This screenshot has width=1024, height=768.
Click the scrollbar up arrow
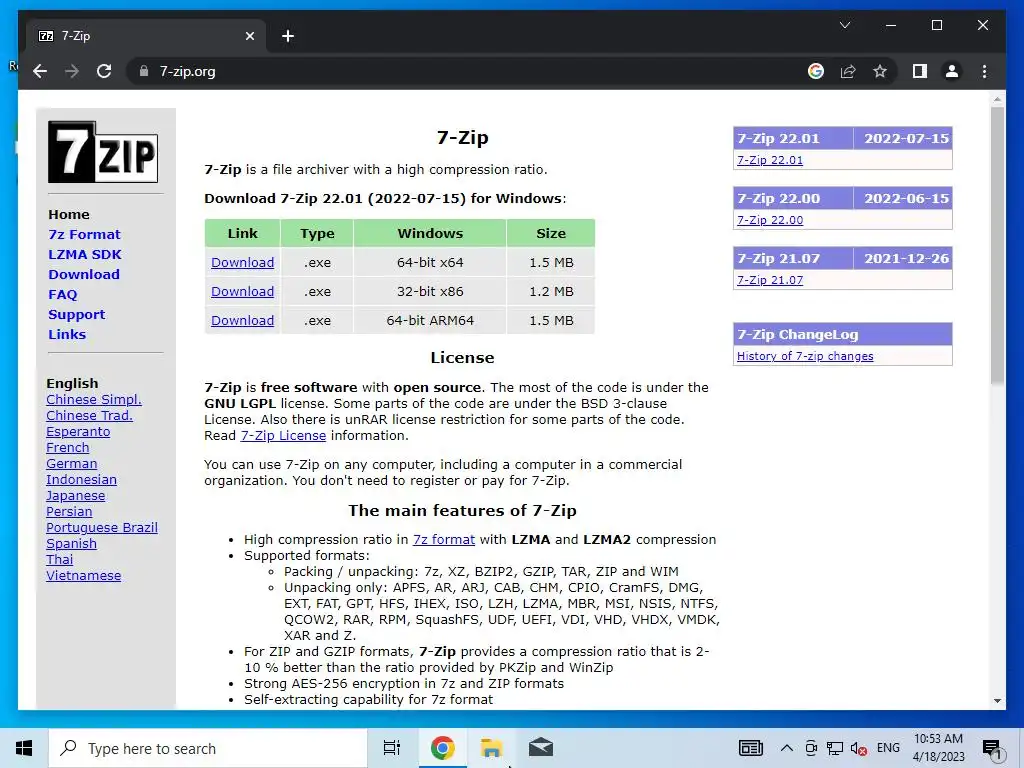(x=997, y=99)
